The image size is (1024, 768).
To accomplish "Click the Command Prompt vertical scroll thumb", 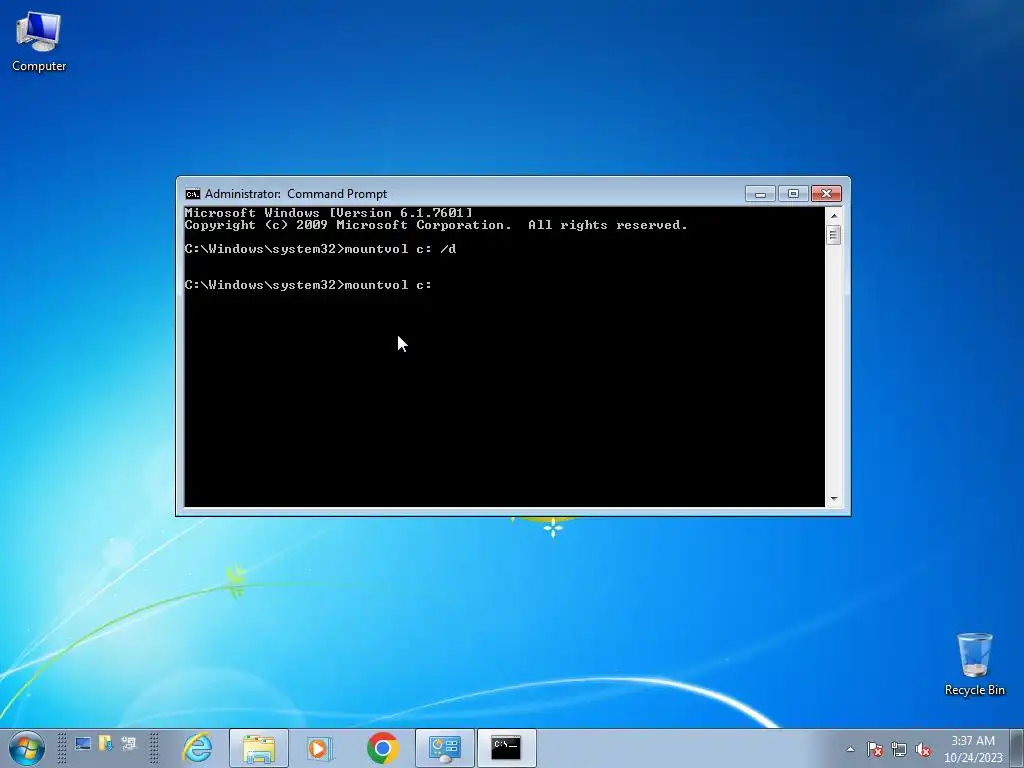I will [x=833, y=234].
